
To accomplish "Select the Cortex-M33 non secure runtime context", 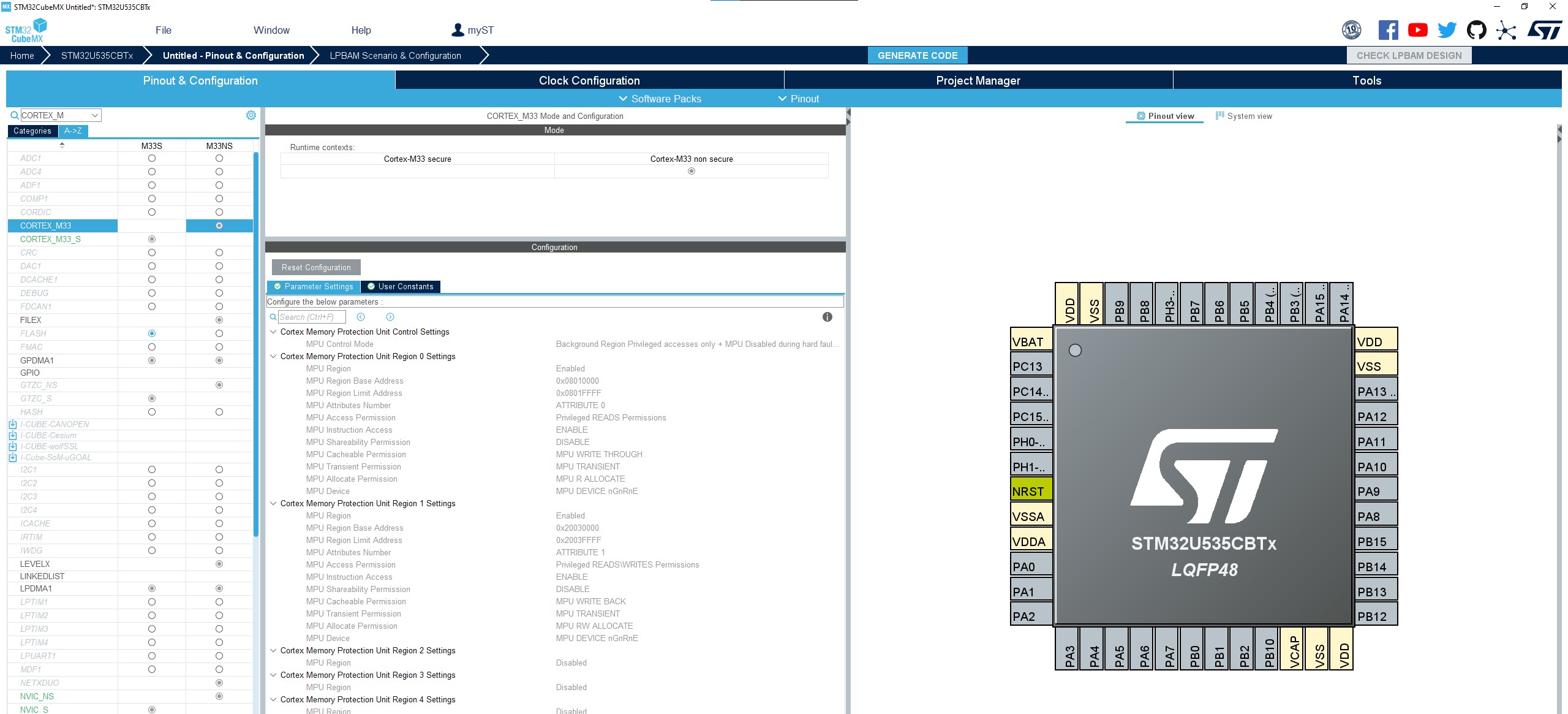I will (x=692, y=171).
